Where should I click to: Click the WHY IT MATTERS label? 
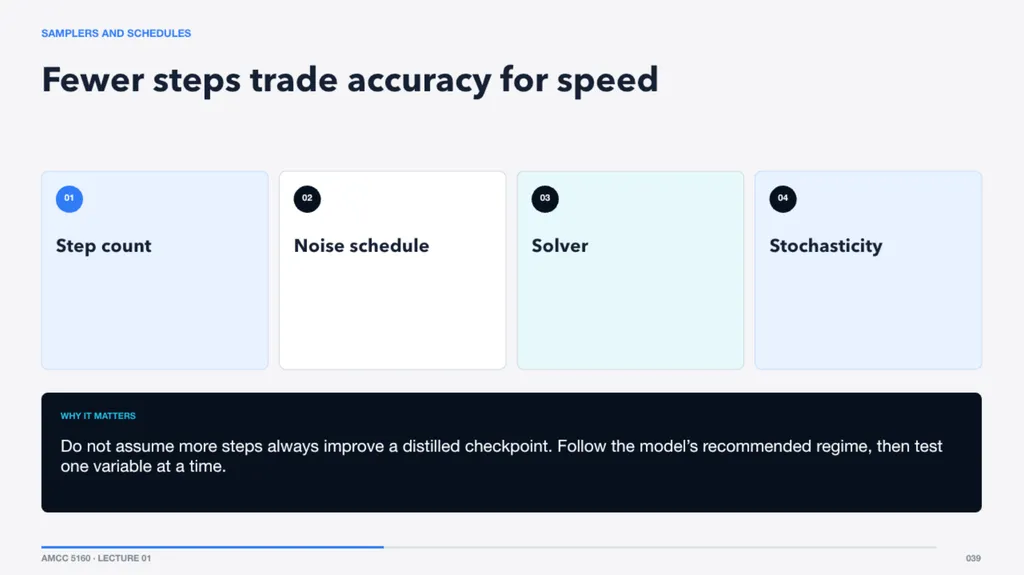[98, 416]
